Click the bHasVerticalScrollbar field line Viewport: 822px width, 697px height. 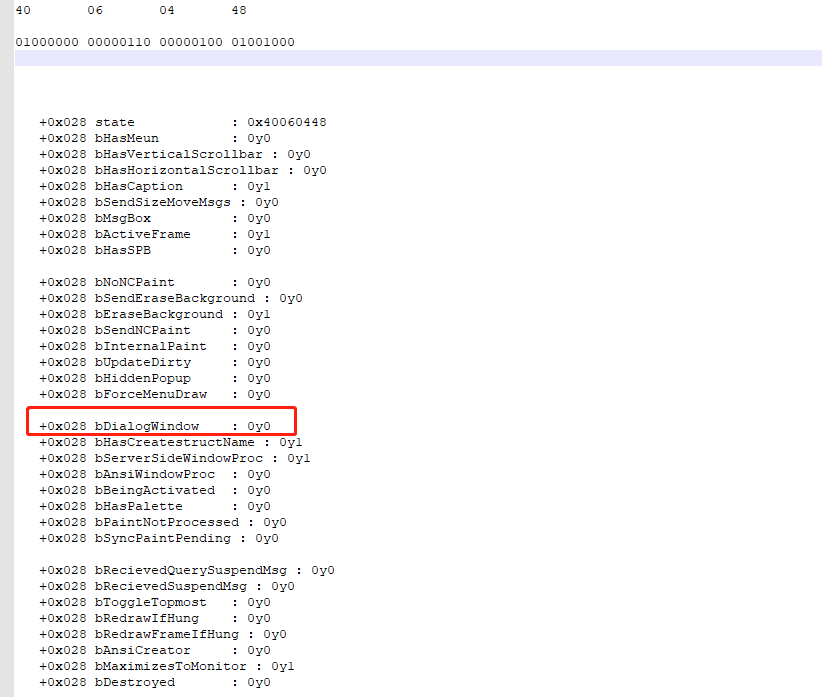click(175, 155)
